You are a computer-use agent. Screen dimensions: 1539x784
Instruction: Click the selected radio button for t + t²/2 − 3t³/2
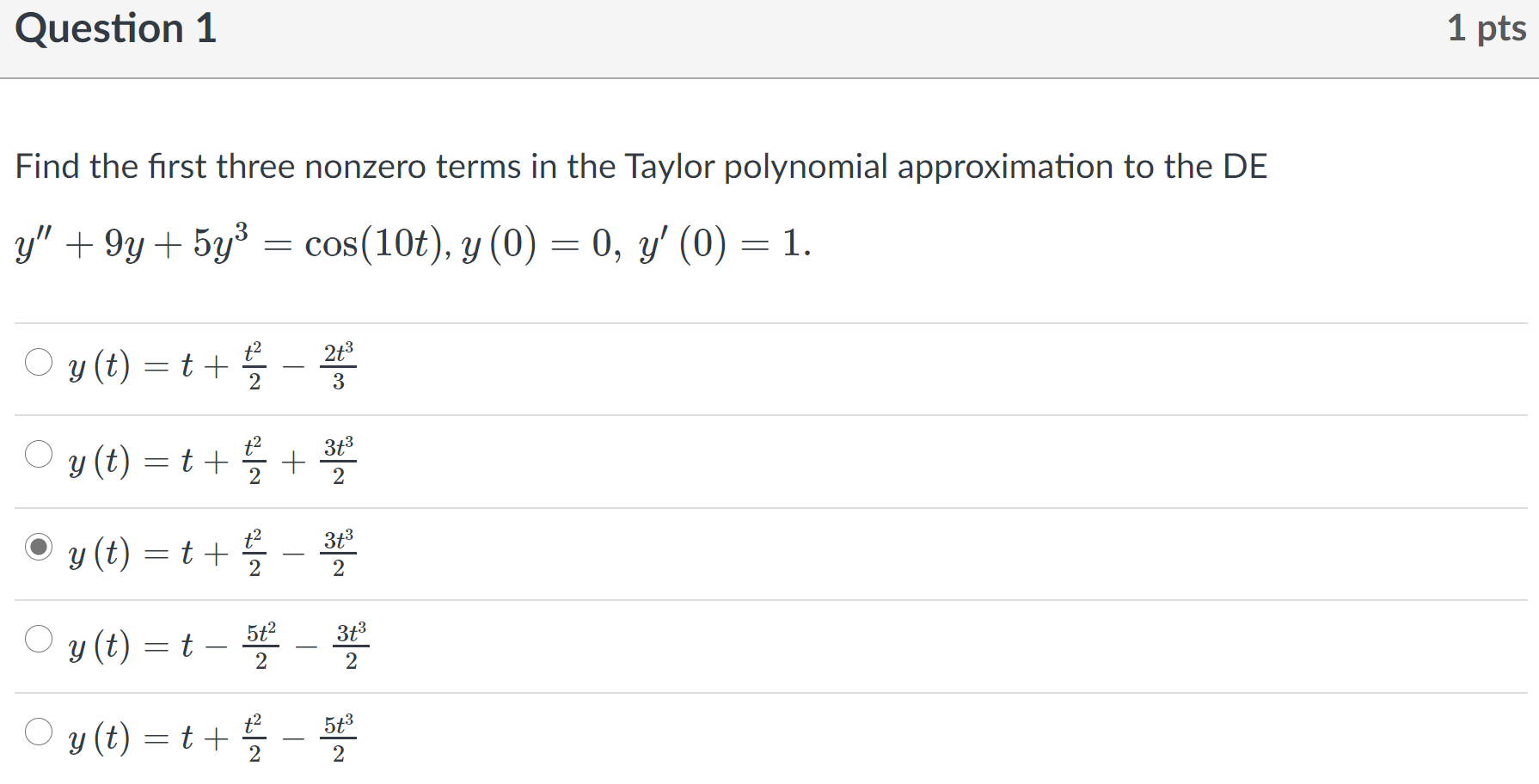[39, 547]
